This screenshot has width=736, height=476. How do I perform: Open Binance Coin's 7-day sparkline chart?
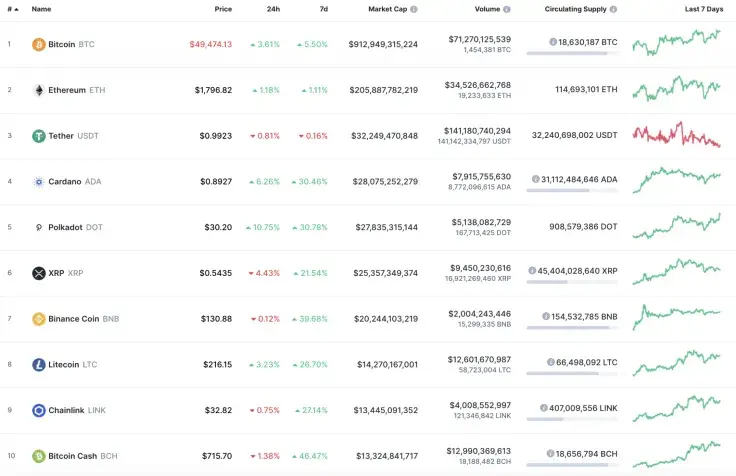[676, 317]
